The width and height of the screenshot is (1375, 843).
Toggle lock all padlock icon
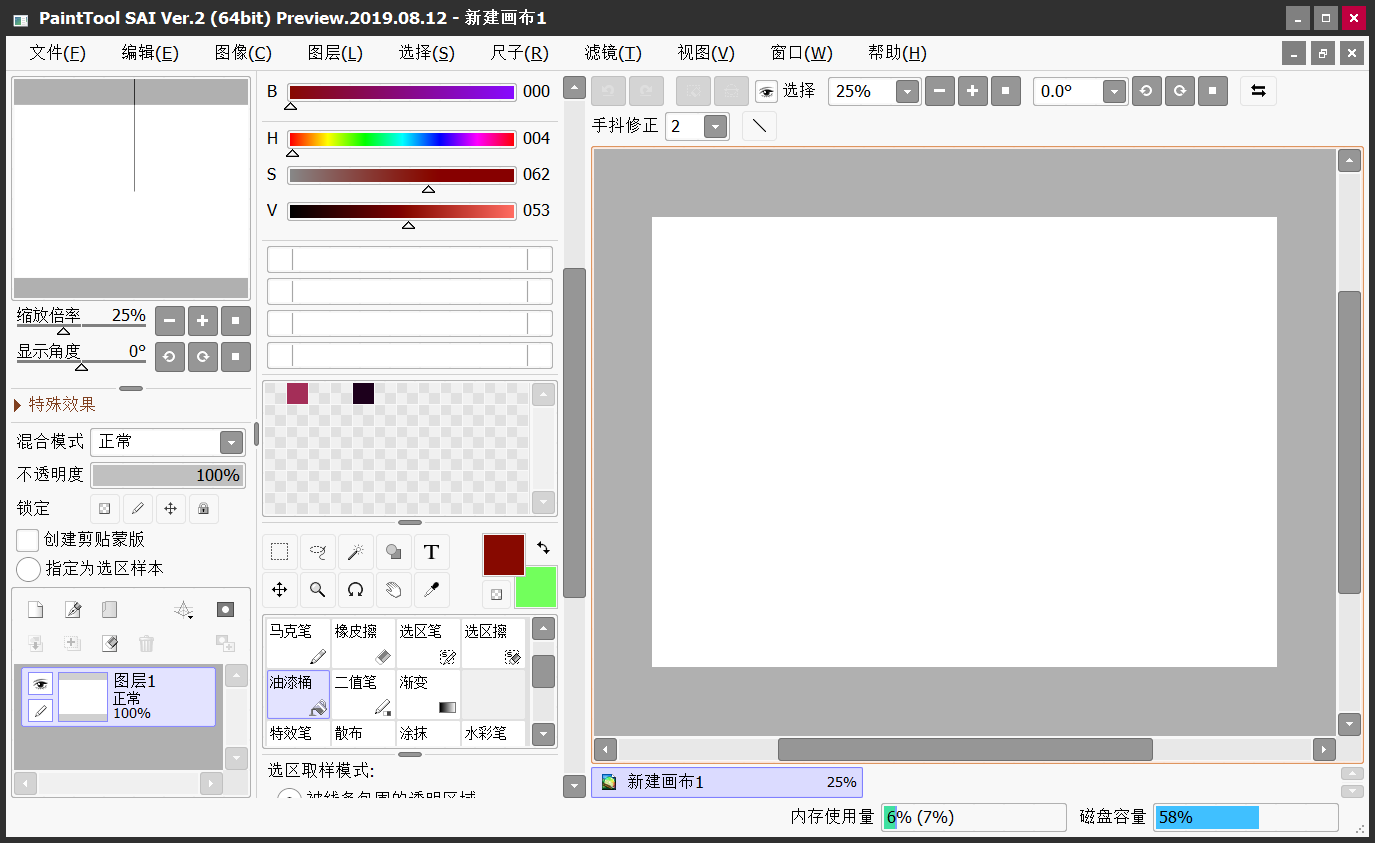[x=203, y=508]
